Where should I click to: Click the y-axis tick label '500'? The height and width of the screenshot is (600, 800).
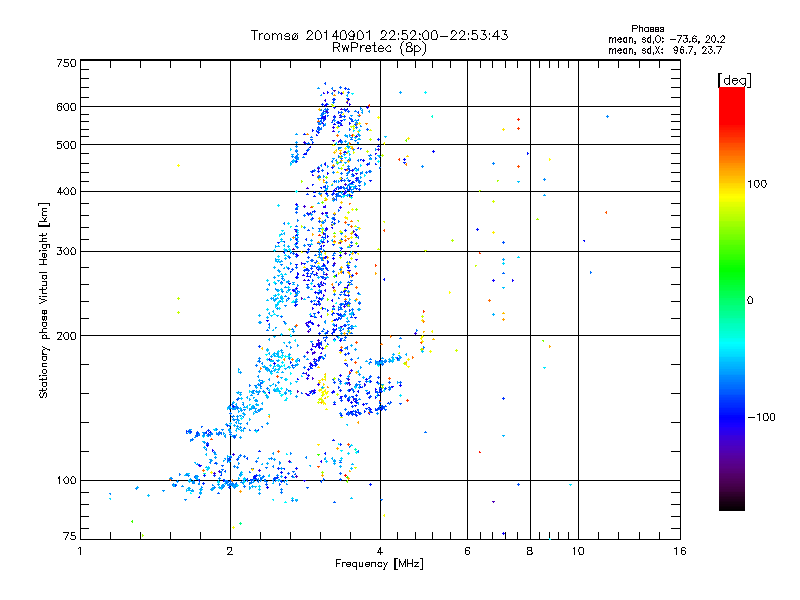(66, 145)
